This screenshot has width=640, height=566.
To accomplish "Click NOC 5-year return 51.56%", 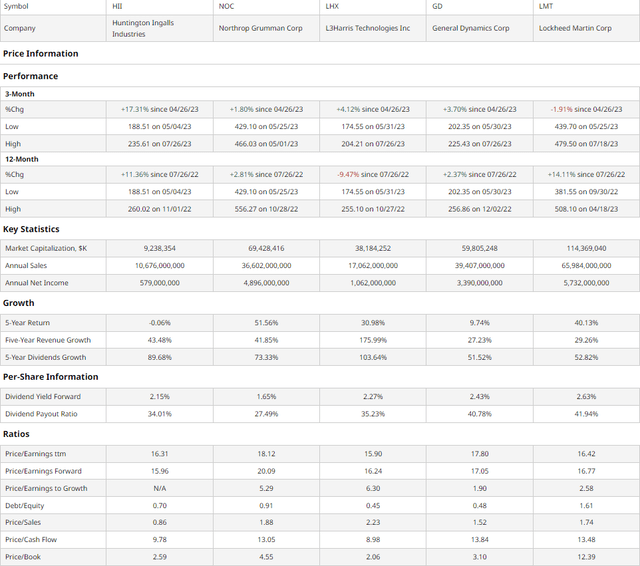I will click(x=266, y=323).
